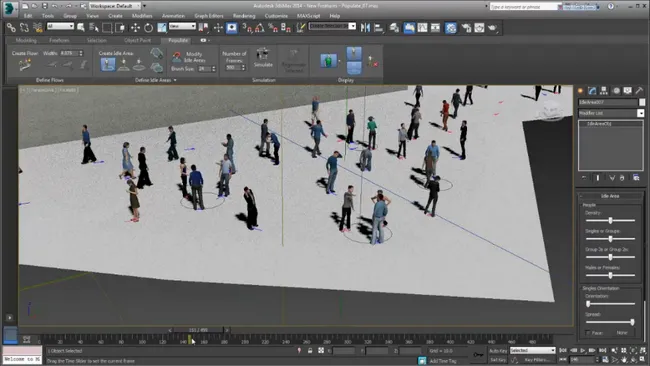Click the Save File quick access icon
Viewport: 650px width, 366px height.
click(x=44, y=6)
